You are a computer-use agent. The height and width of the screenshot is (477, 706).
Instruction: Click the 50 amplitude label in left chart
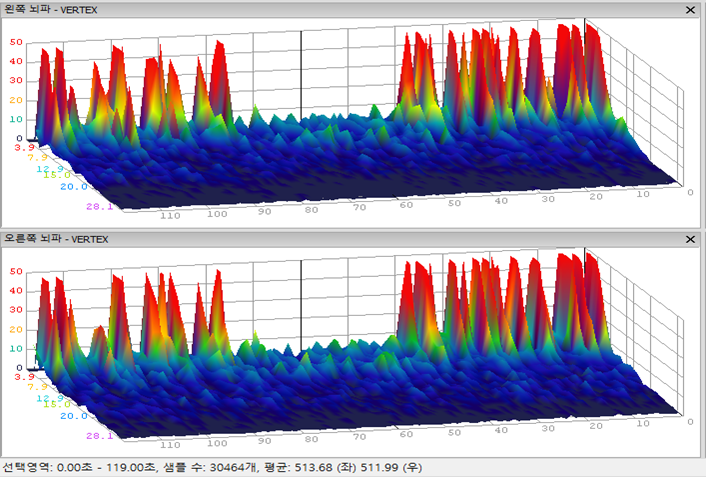pos(16,43)
